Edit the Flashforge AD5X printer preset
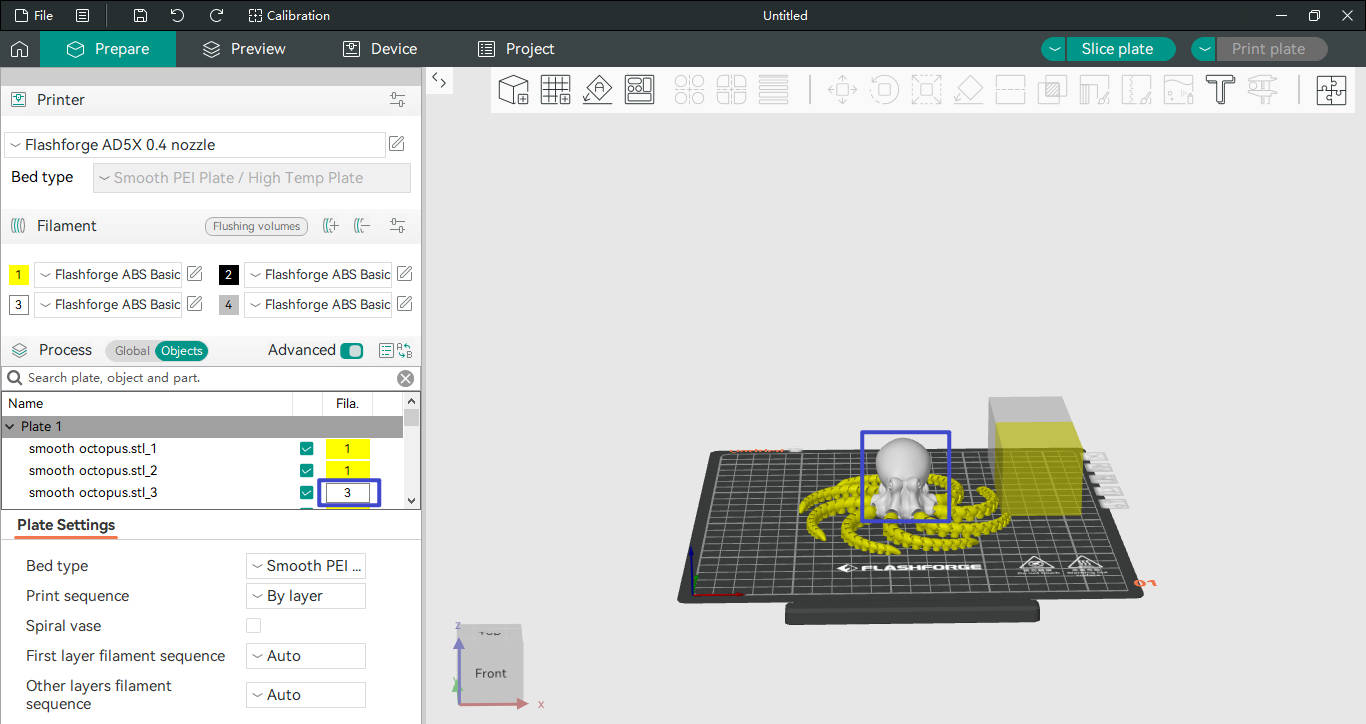This screenshot has height=724, width=1366. point(397,144)
